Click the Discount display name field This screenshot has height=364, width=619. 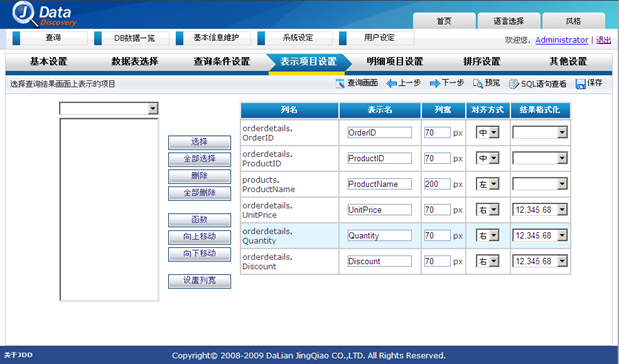379,261
